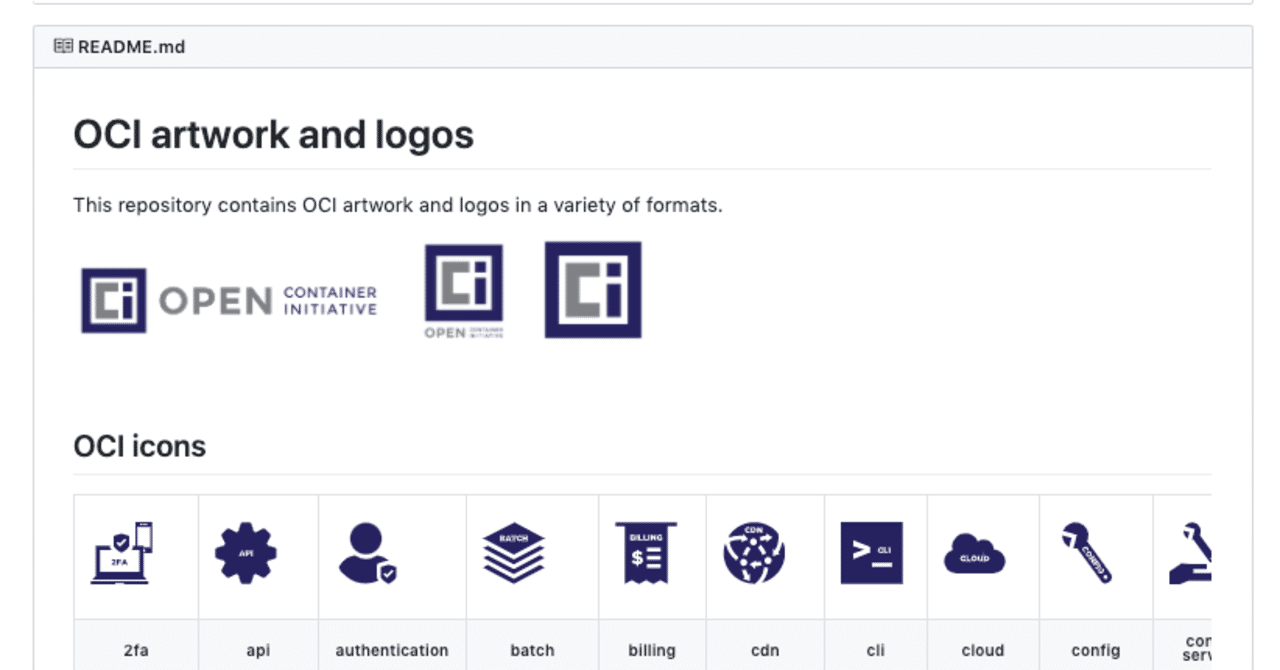The image size is (1280, 670).
Task: Open the horizontal Open Container Initiative logo
Action: (229, 300)
